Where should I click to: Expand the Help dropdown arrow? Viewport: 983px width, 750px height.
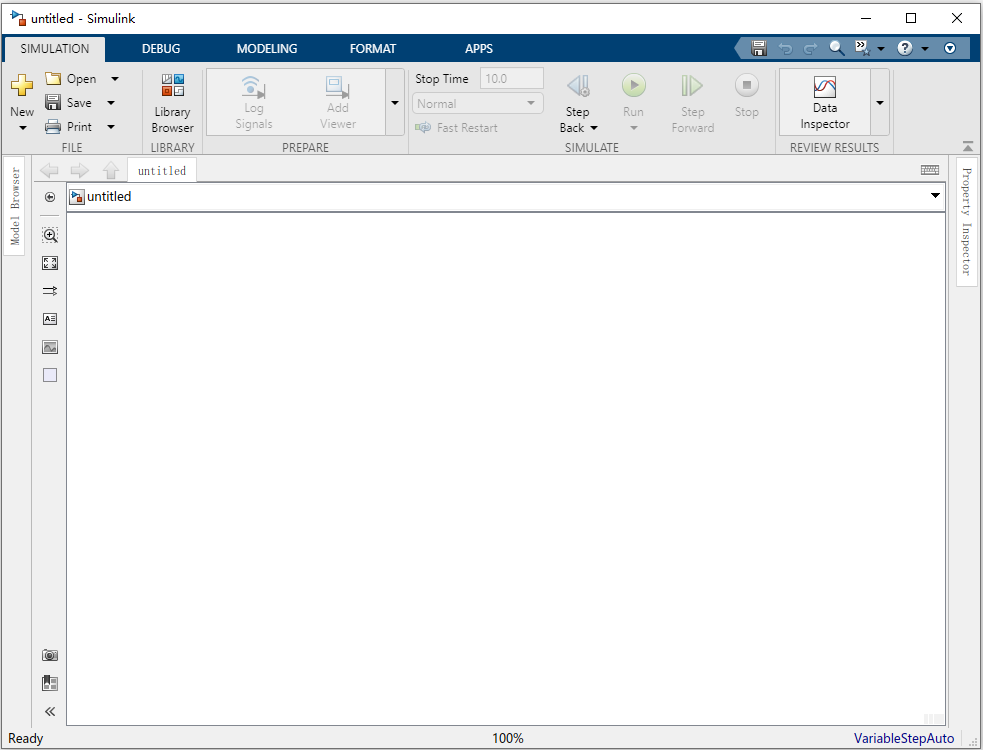click(925, 48)
